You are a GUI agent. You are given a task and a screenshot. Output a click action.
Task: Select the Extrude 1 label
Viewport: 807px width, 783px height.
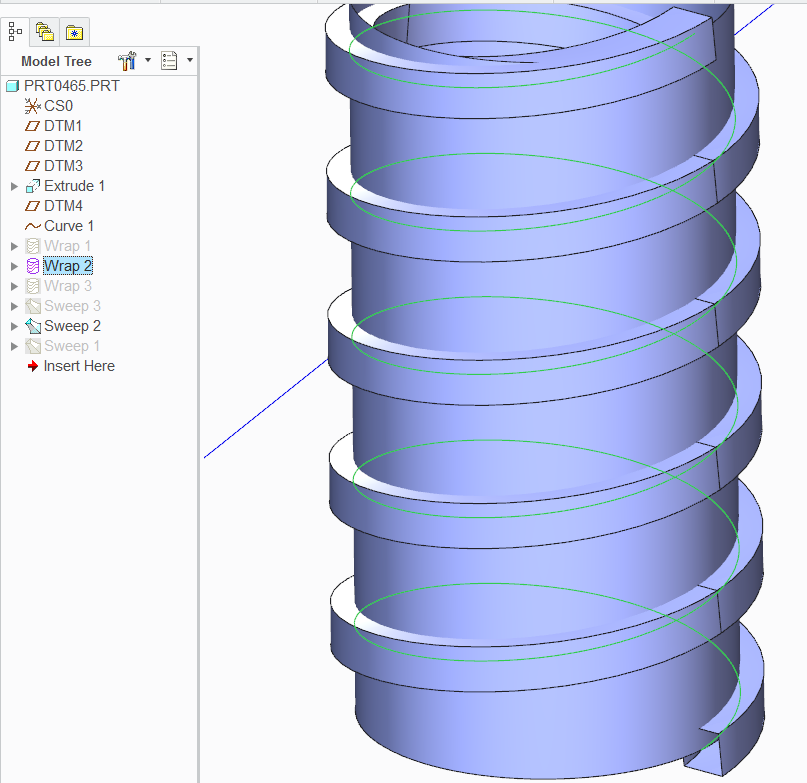coord(75,186)
